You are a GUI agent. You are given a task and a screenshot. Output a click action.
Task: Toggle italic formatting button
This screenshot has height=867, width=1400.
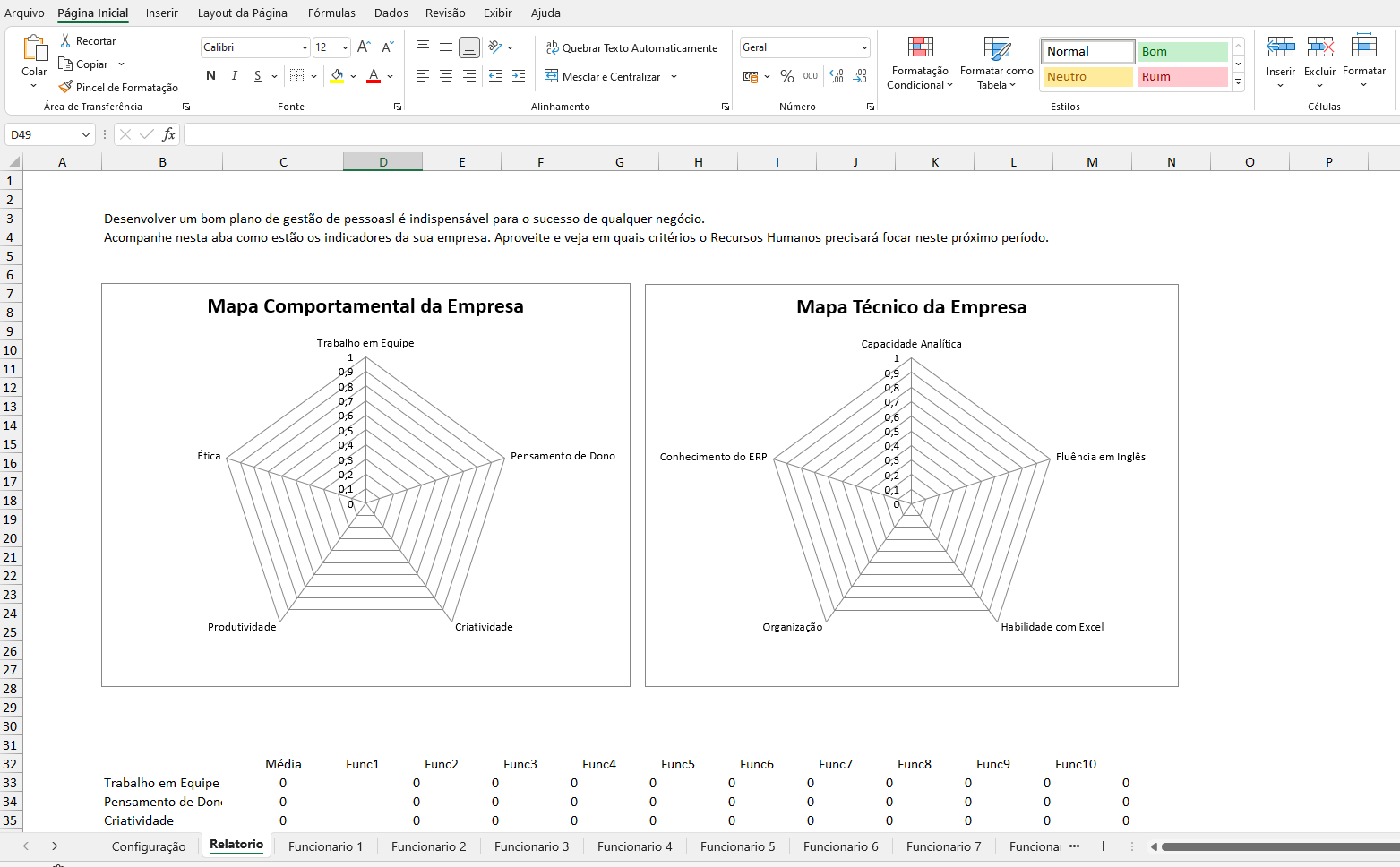pyautogui.click(x=234, y=76)
